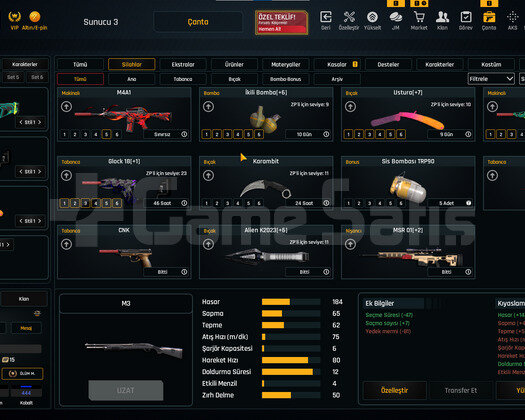
Task: Click upgrade arrow on the Karambit card
Action: coord(208,176)
